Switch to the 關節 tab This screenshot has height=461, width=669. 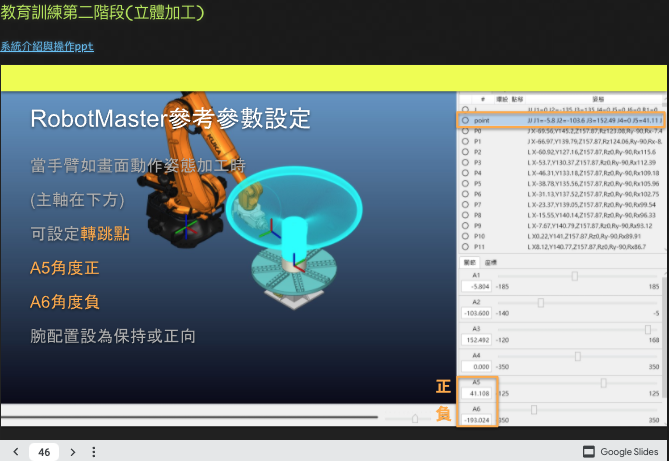coord(469,262)
